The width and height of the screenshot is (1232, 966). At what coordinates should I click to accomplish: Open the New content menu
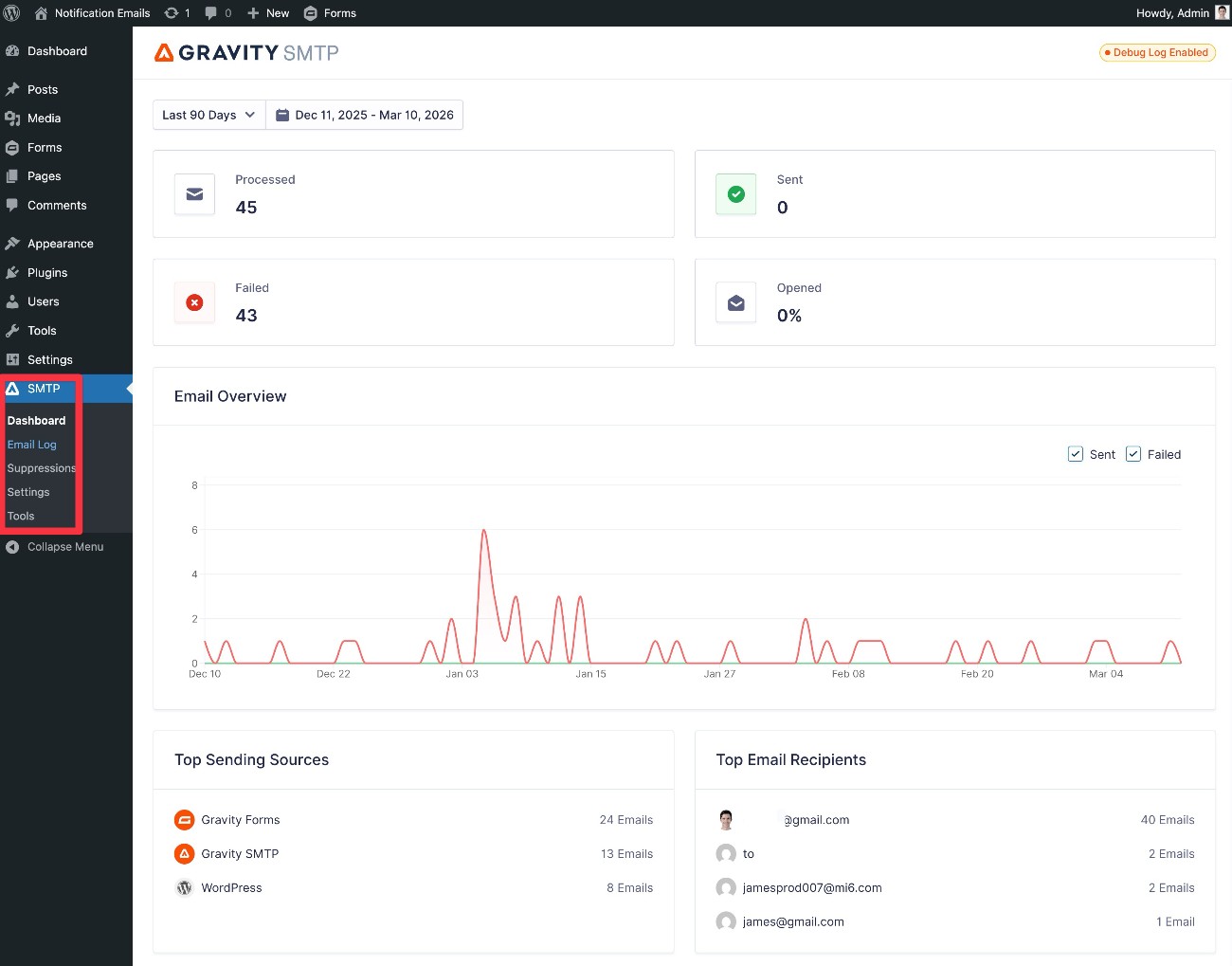pyautogui.click(x=268, y=13)
